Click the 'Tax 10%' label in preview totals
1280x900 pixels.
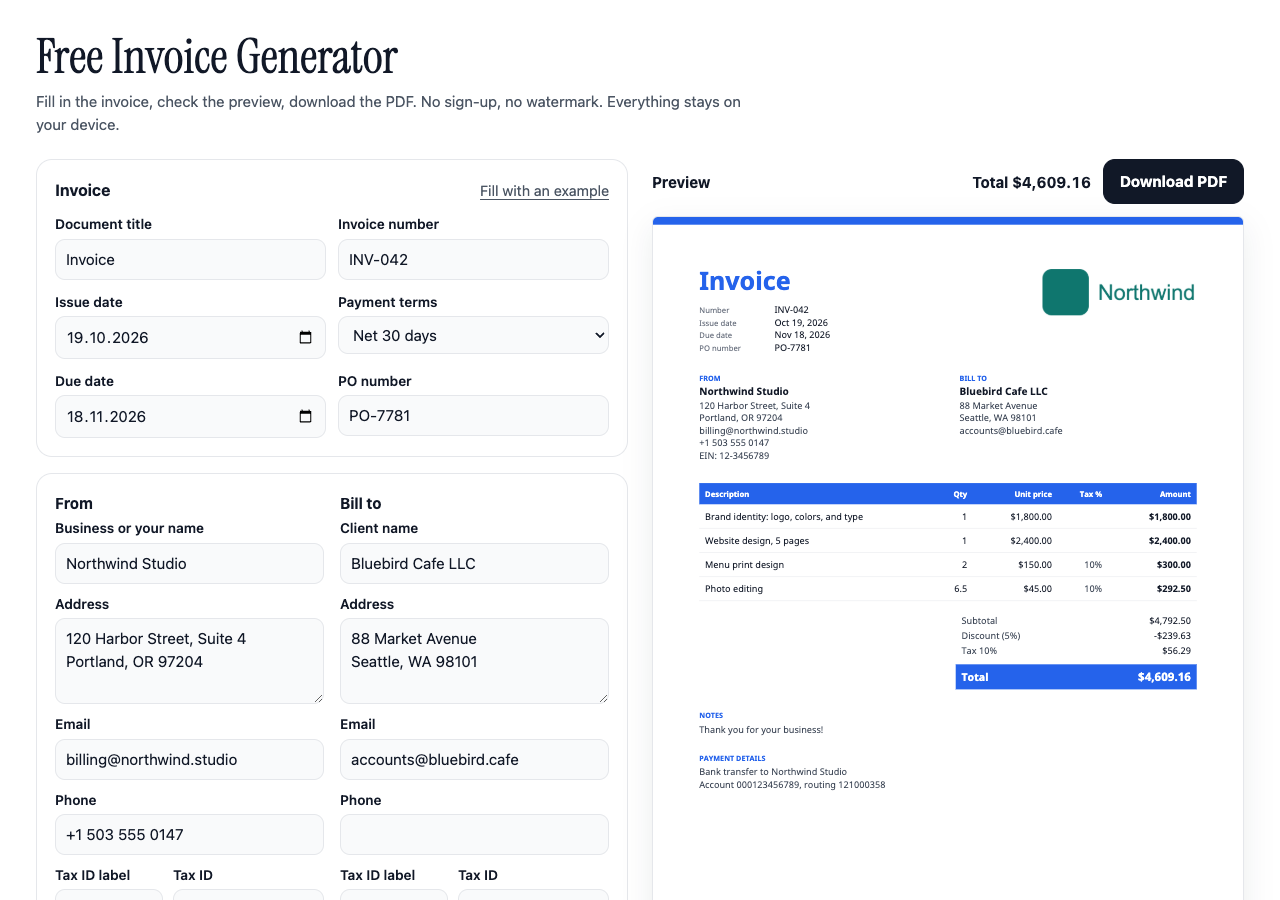[979, 651]
